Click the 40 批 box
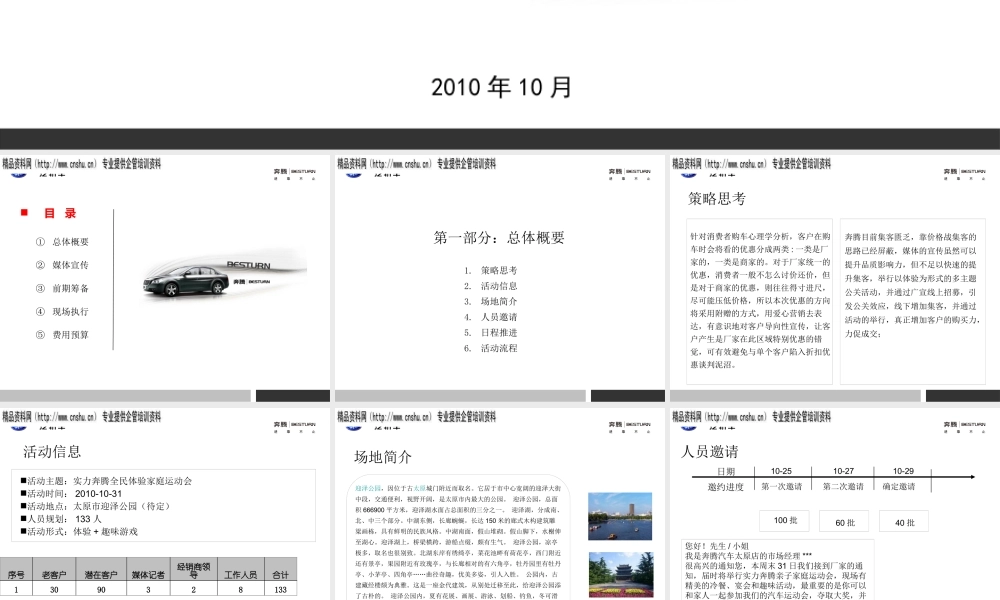This screenshot has height=600, width=1000. click(904, 522)
